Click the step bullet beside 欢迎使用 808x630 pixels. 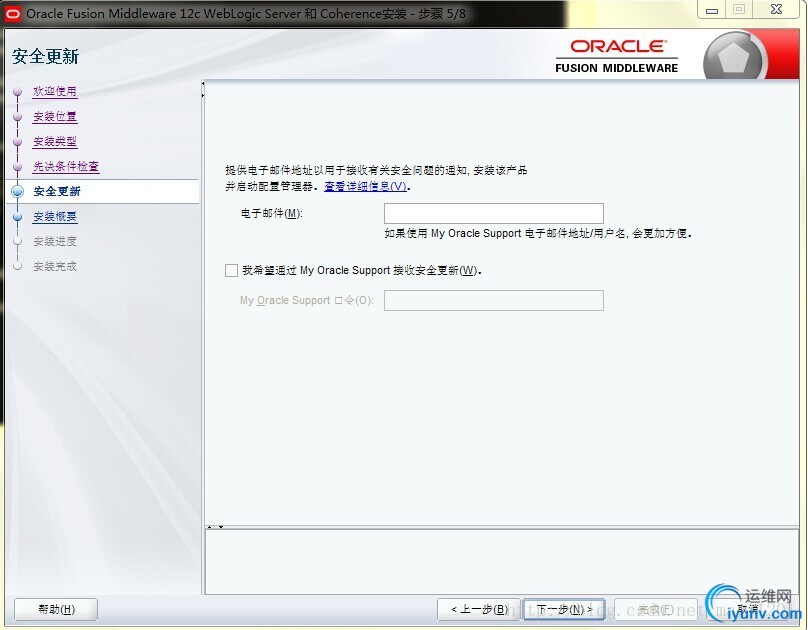pos(18,92)
